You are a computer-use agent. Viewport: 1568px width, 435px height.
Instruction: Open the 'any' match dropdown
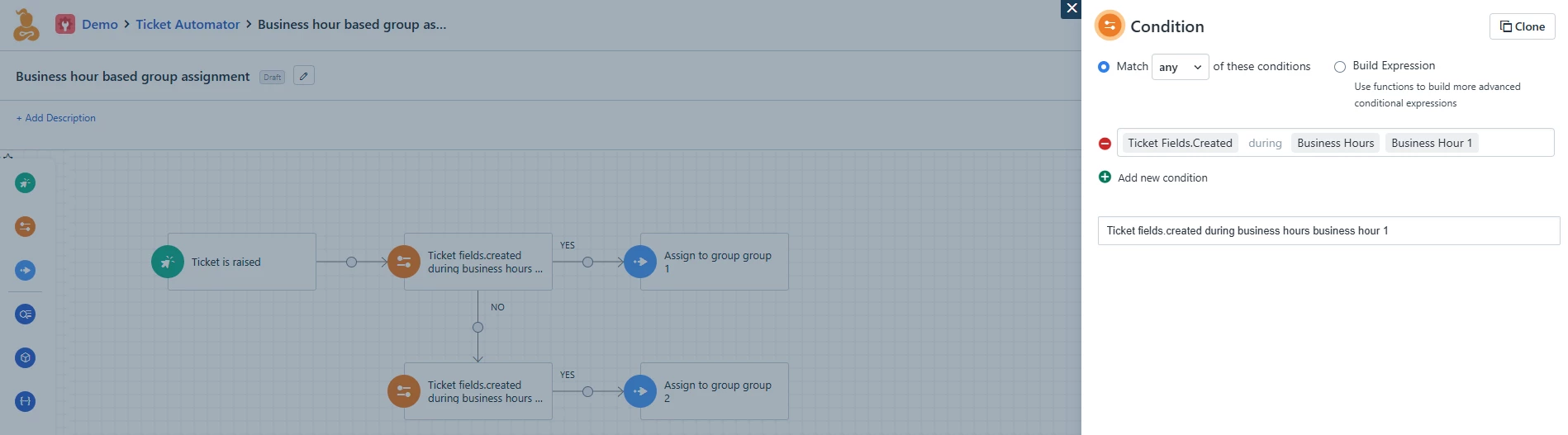click(1181, 67)
